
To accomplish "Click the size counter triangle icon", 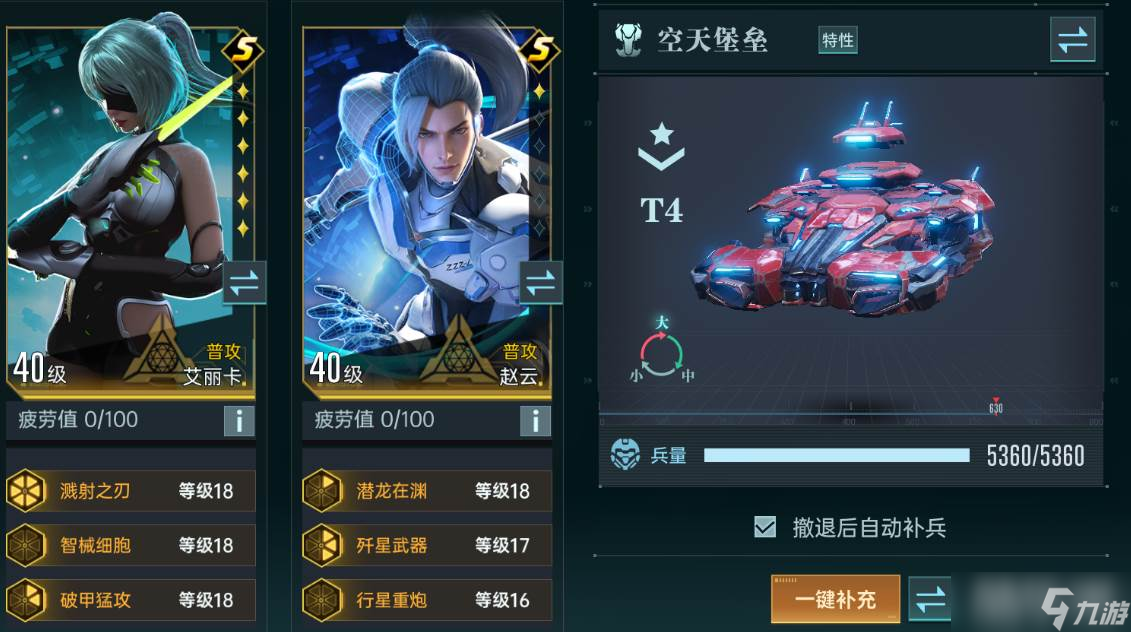I will (661, 351).
